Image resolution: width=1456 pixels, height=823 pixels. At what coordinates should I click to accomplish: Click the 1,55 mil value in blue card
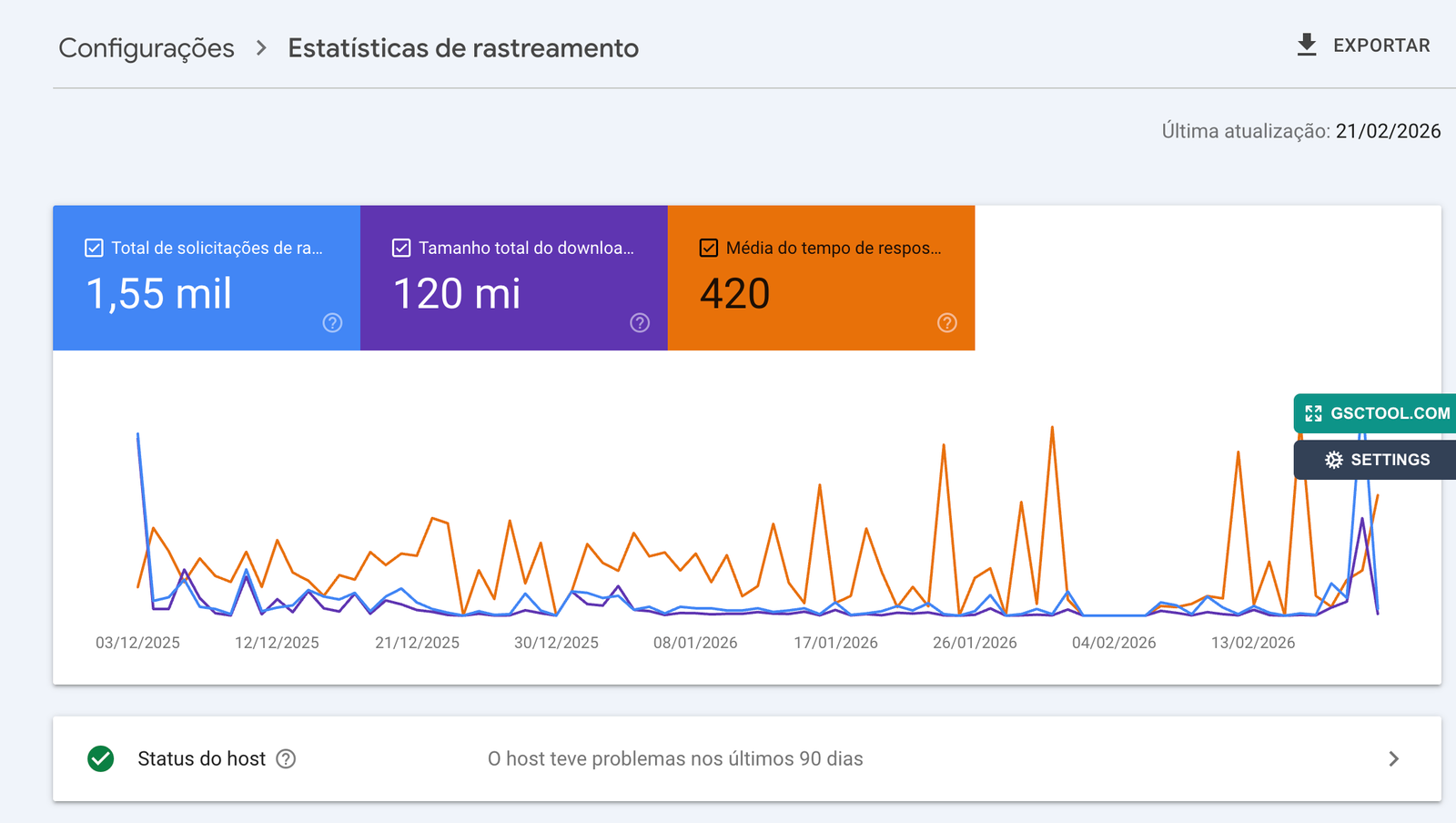coord(159,294)
